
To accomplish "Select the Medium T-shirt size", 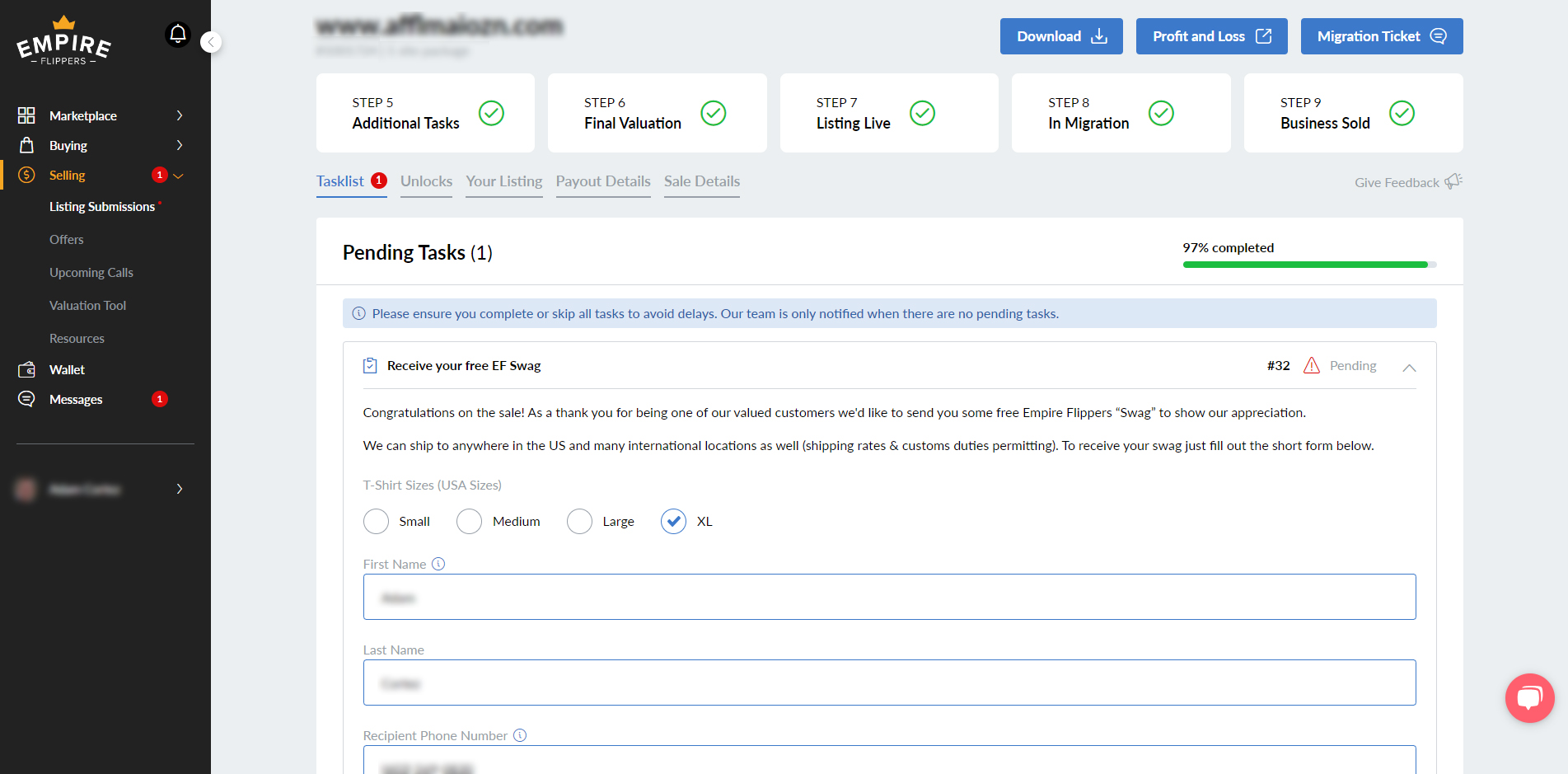I will pos(470,522).
